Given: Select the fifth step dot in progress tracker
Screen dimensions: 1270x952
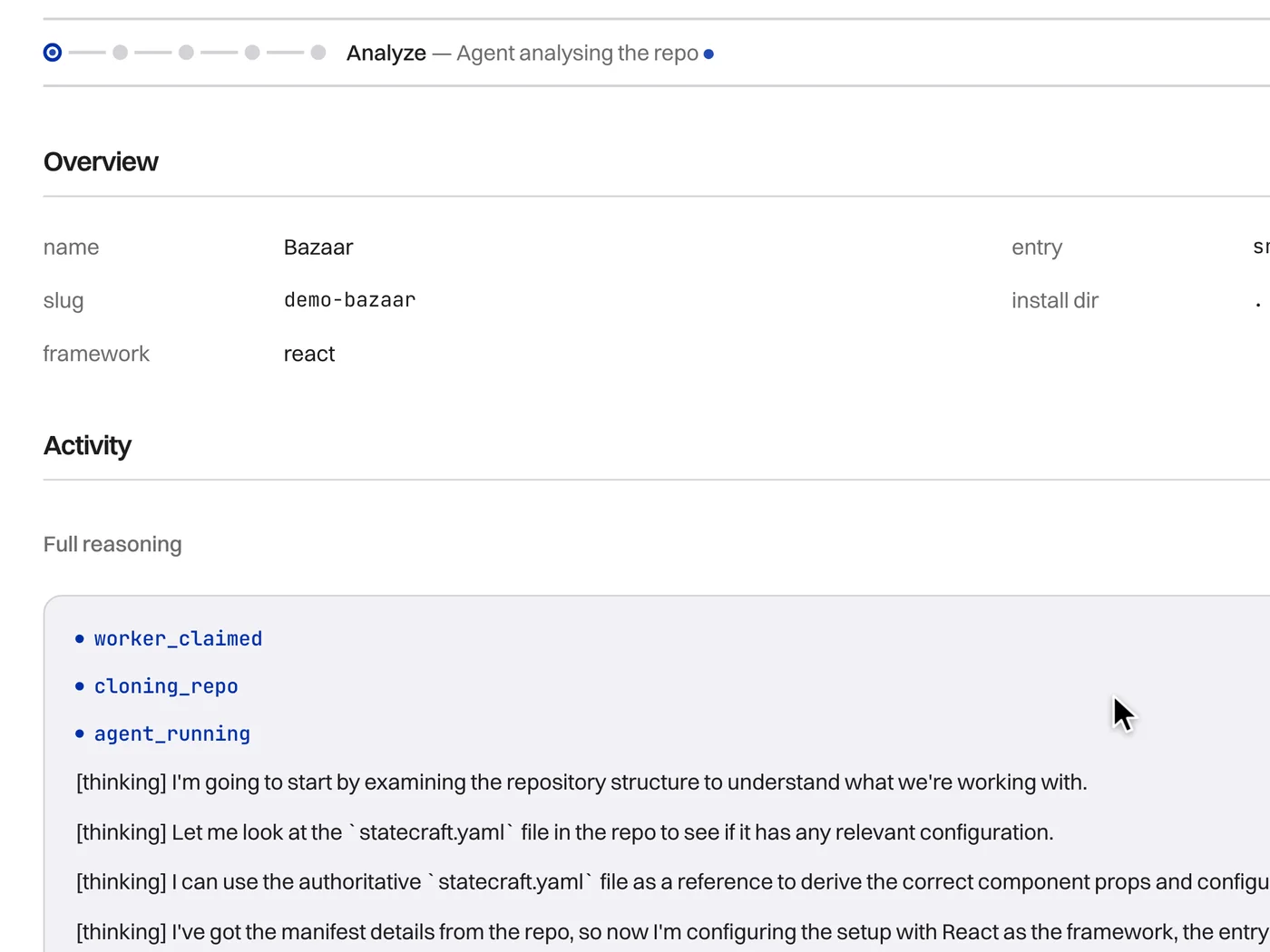Looking at the screenshot, I should pyautogui.click(x=318, y=53).
